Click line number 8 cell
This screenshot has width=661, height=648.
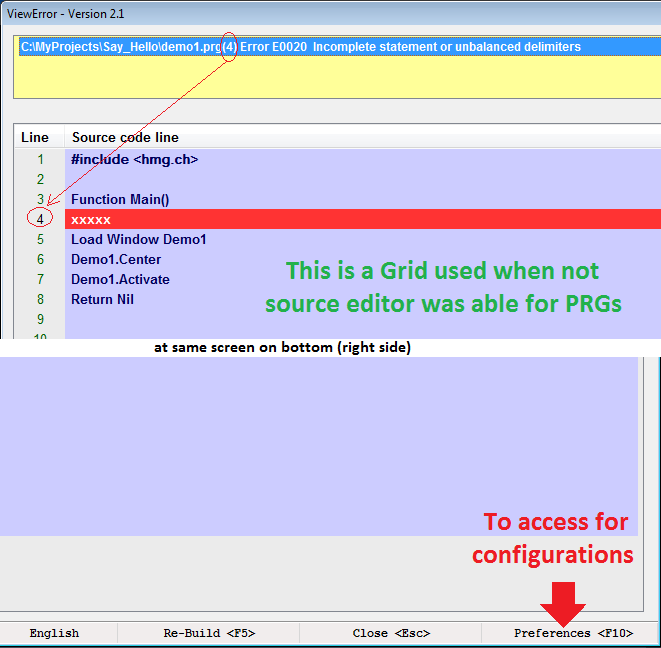coord(40,299)
